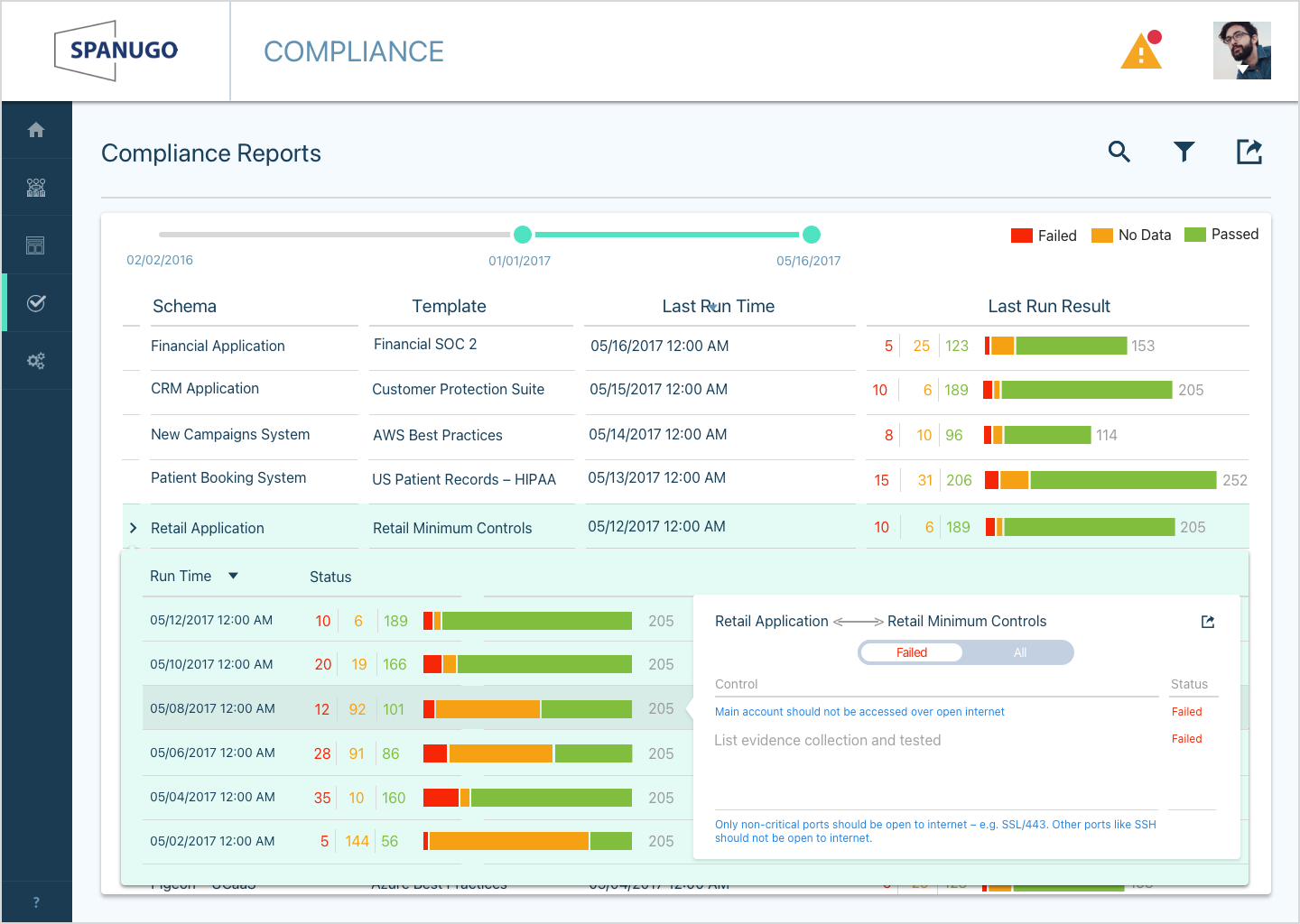Open the dashboard layout sidebar icon
This screenshot has width=1300, height=924.
point(36,245)
